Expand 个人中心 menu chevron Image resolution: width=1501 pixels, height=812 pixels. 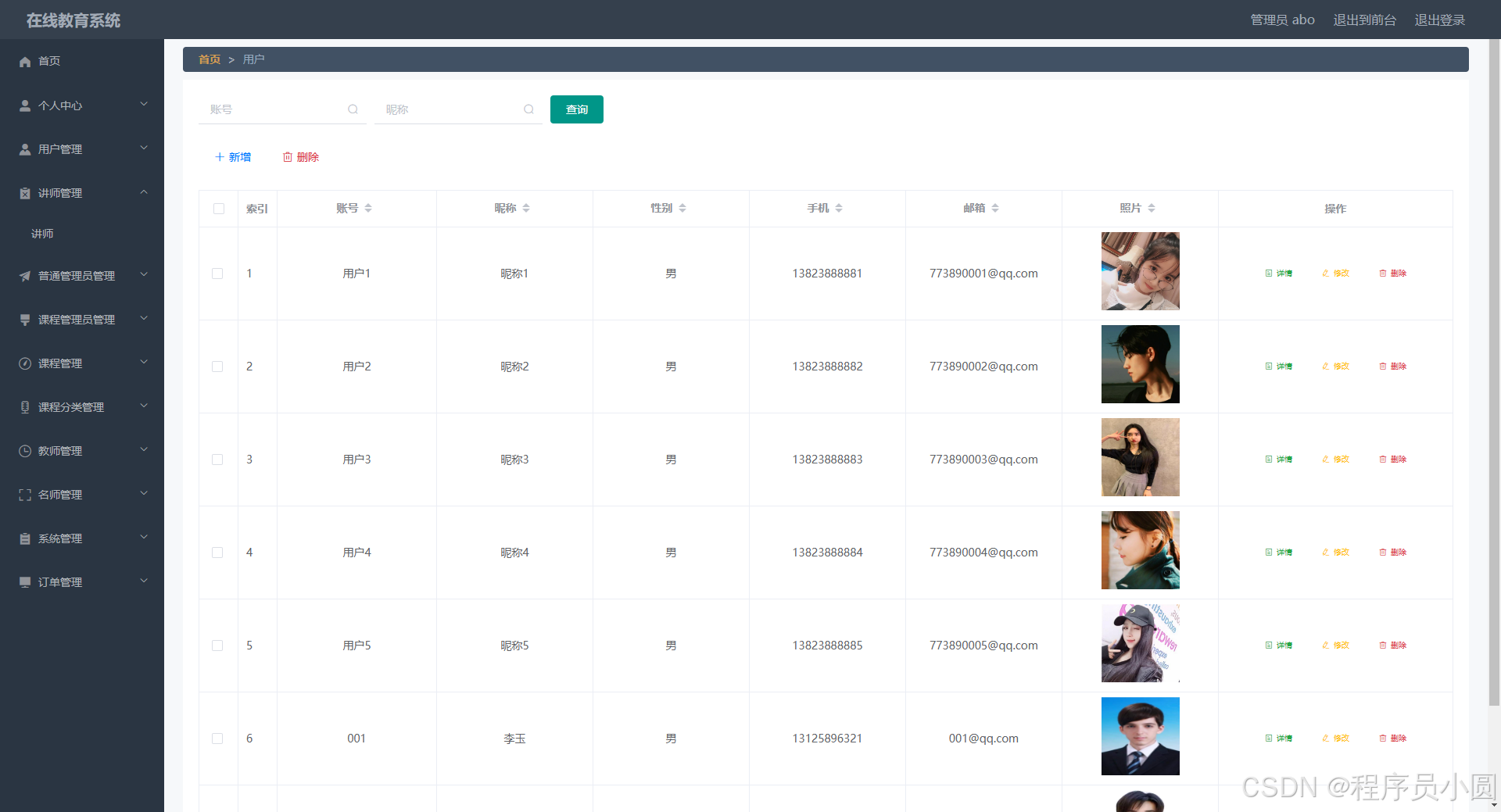(144, 104)
